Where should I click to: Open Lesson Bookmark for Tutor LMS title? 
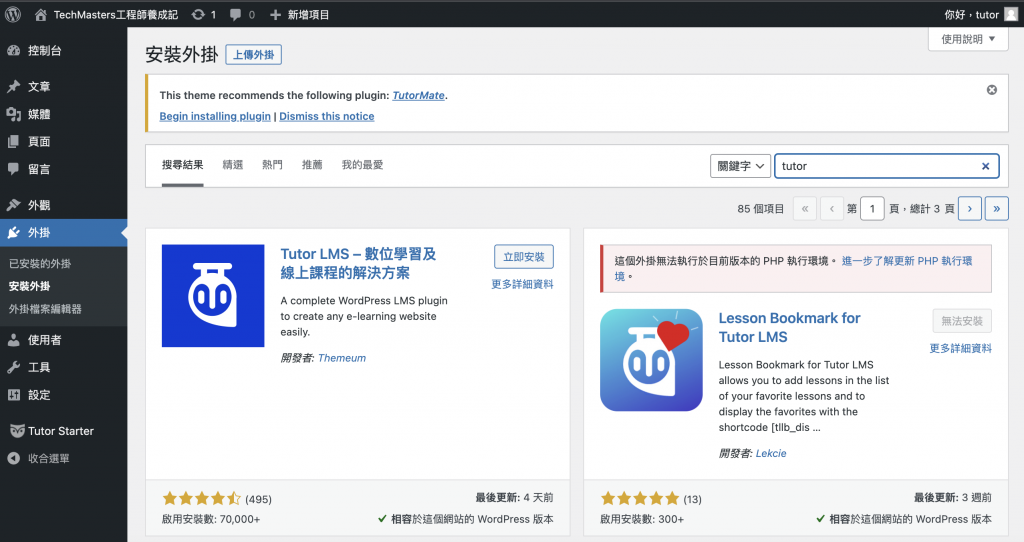pyautogui.click(x=790, y=327)
